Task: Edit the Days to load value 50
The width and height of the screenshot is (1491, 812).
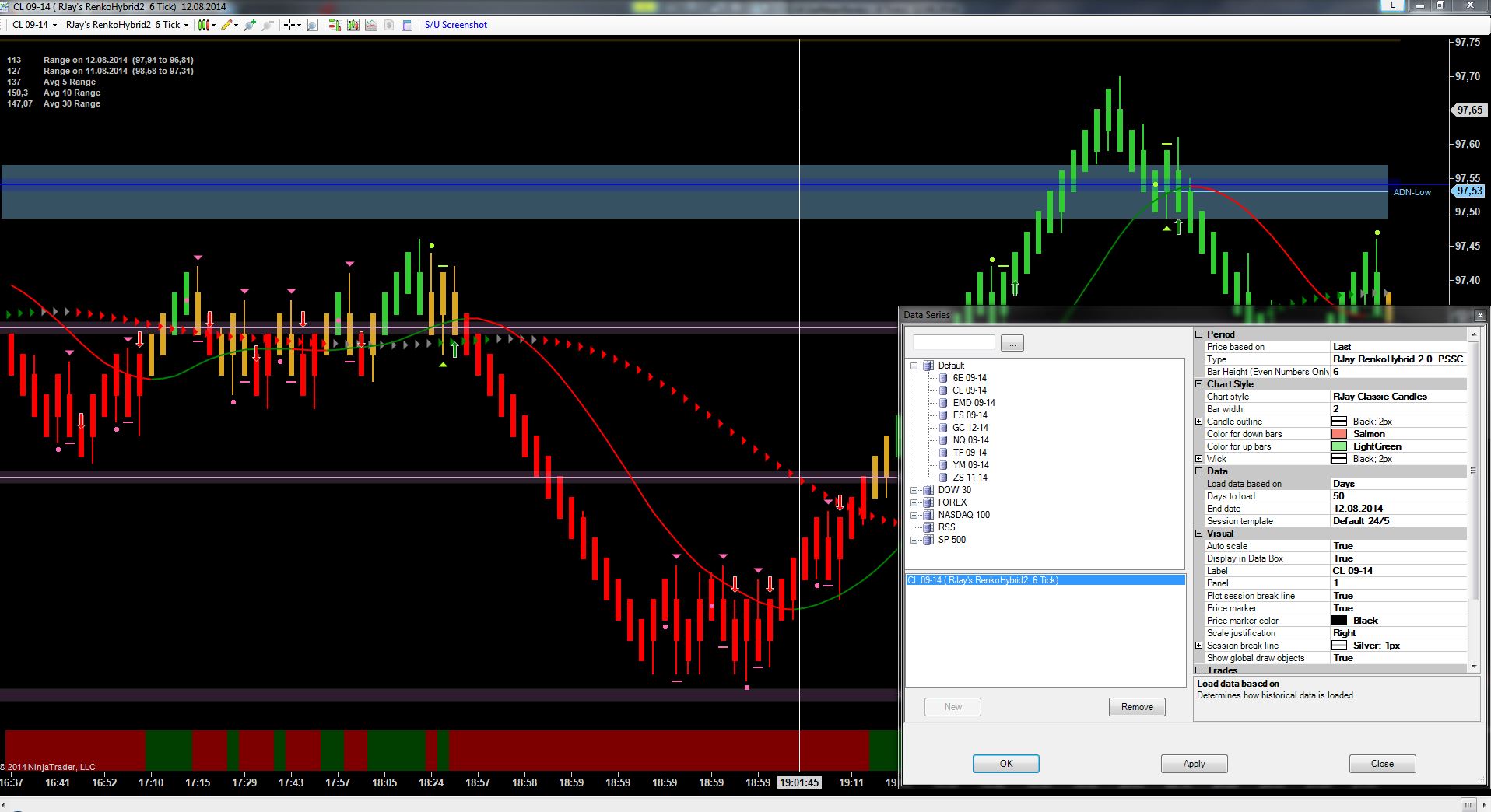Action: coord(1398,496)
